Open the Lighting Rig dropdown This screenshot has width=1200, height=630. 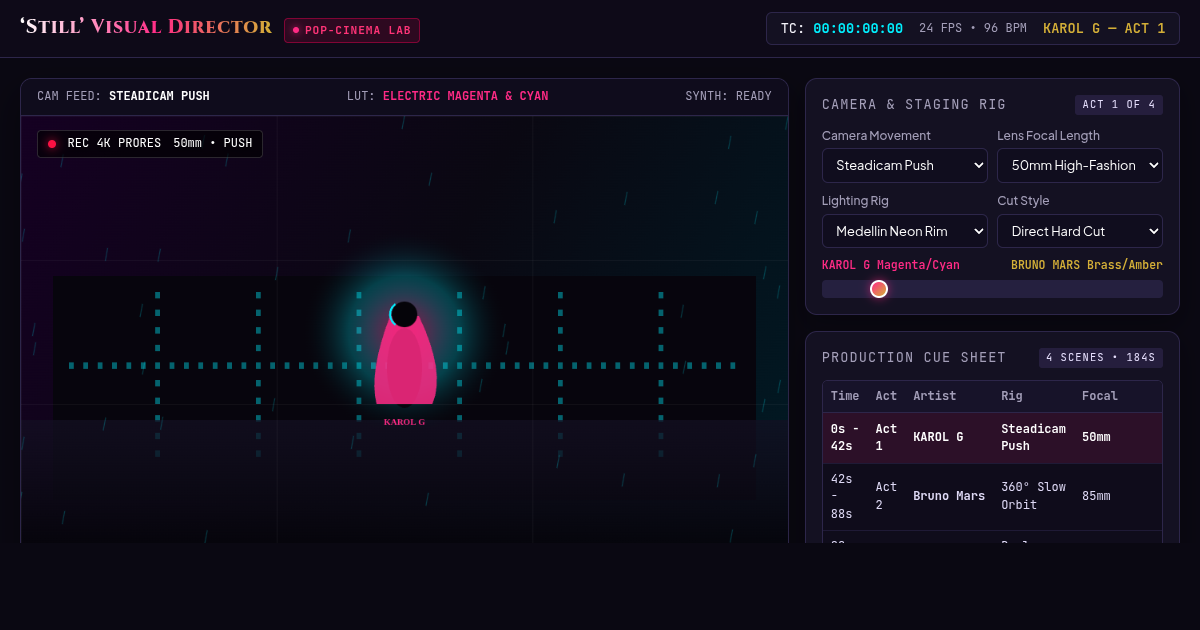click(905, 231)
